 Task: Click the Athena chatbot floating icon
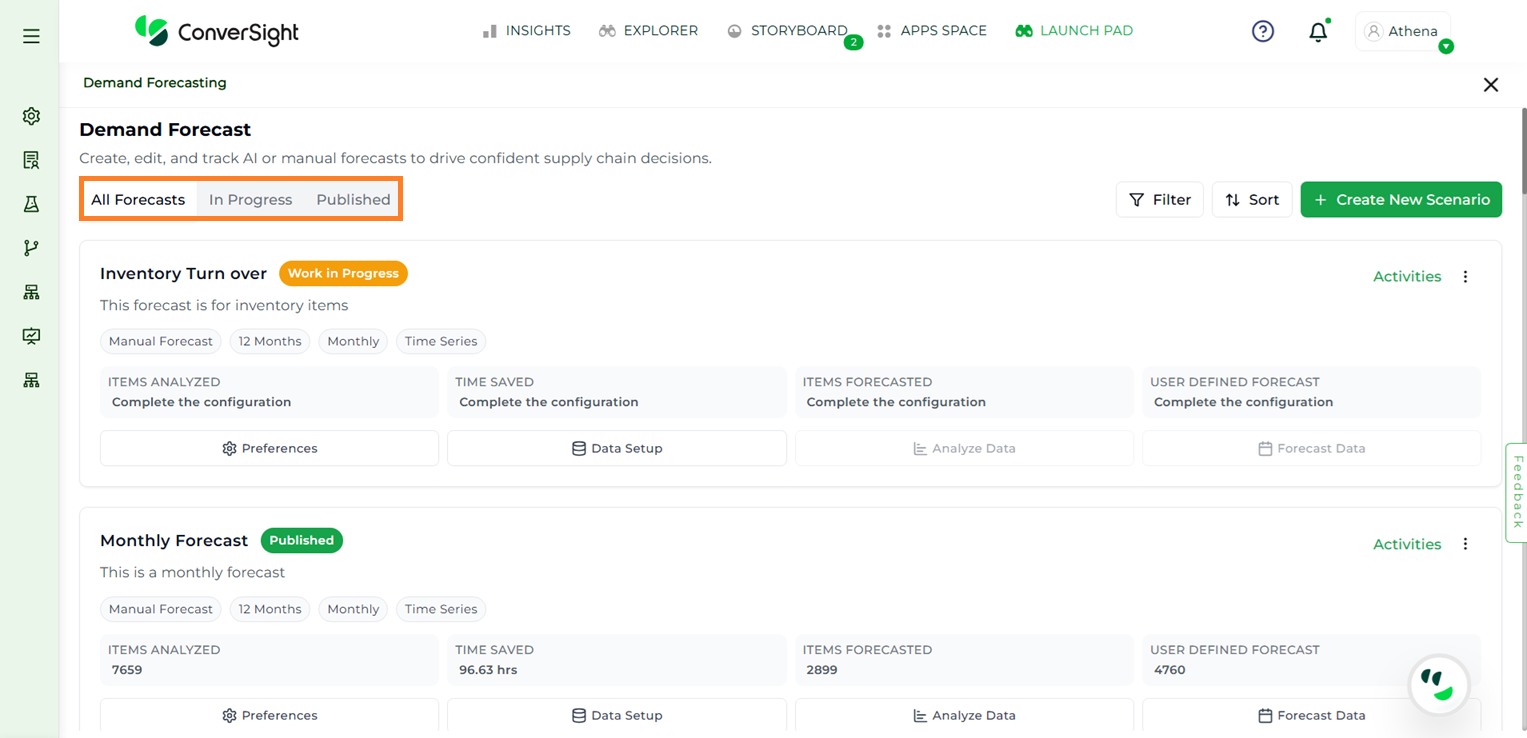[1438, 685]
